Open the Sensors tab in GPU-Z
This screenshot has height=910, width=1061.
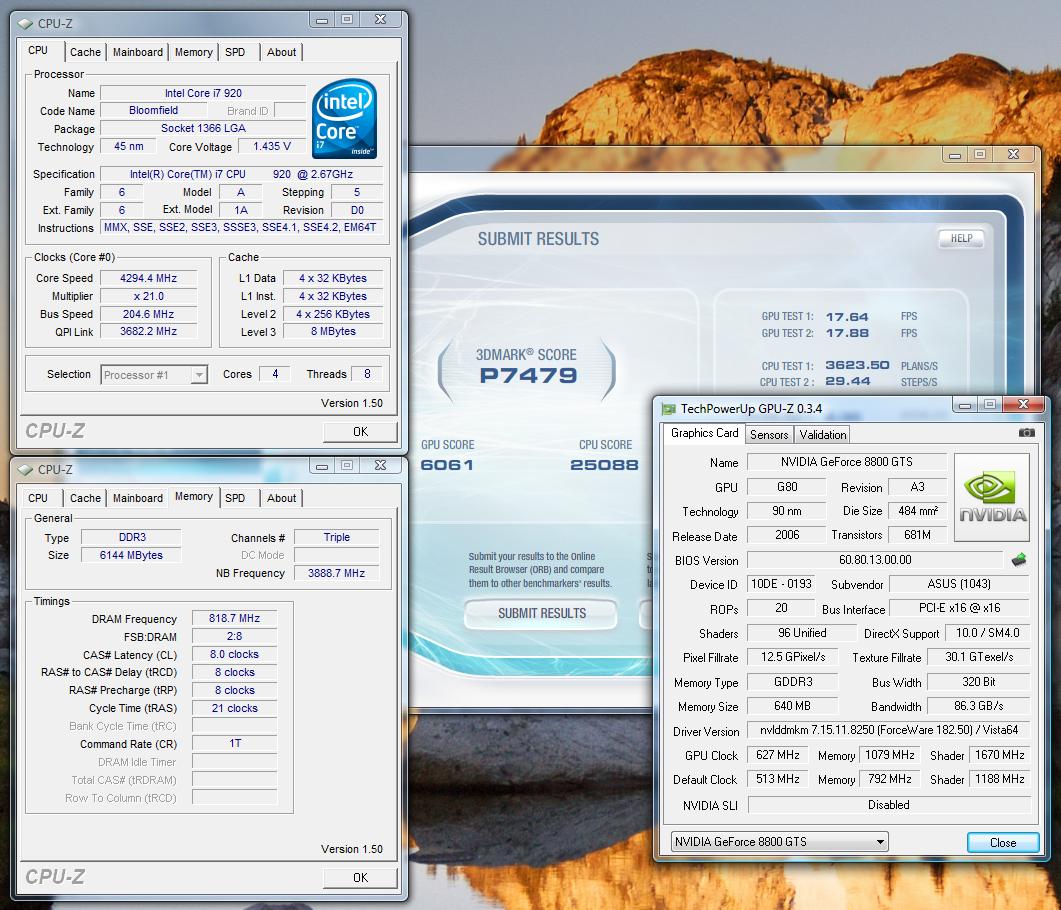(x=769, y=435)
